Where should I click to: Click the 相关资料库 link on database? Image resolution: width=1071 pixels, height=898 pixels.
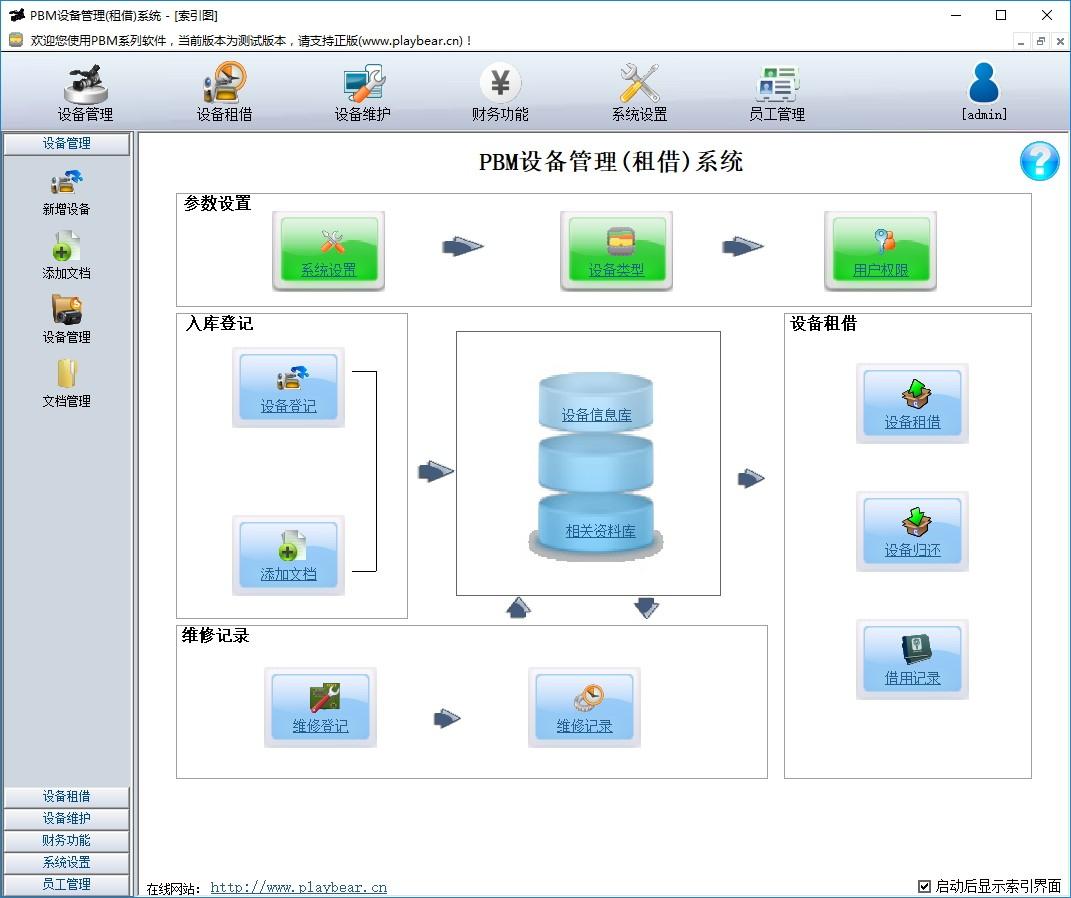600,531
